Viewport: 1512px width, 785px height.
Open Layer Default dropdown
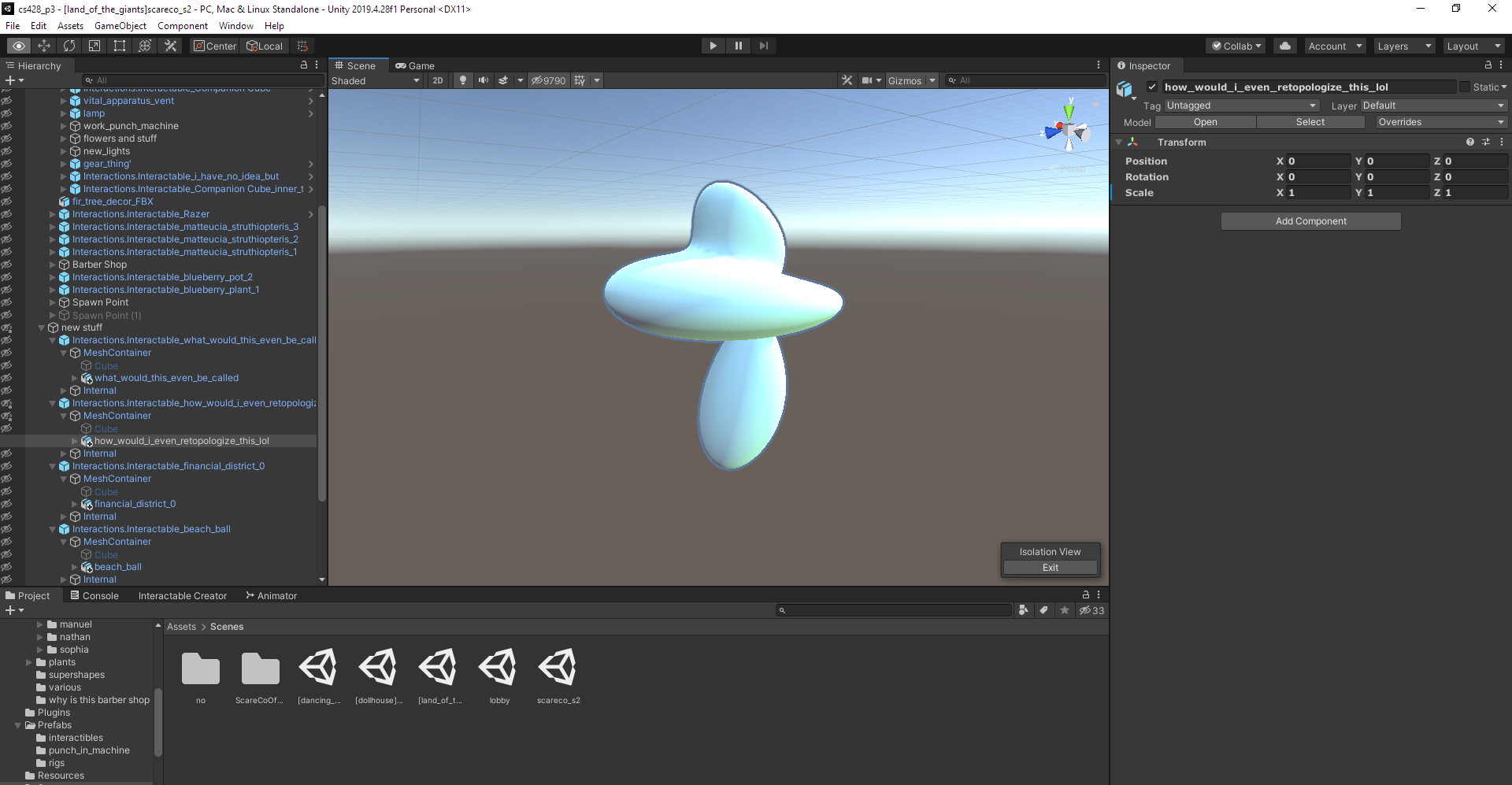coord(1433,106)
